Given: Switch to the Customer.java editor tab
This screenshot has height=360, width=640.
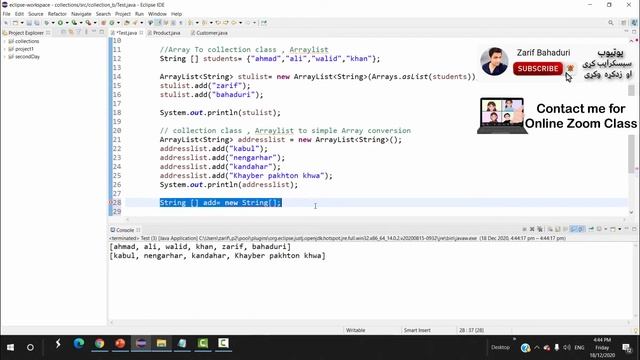Looking at the screenshot, I should pyautogui.click(x=209, y=33).
